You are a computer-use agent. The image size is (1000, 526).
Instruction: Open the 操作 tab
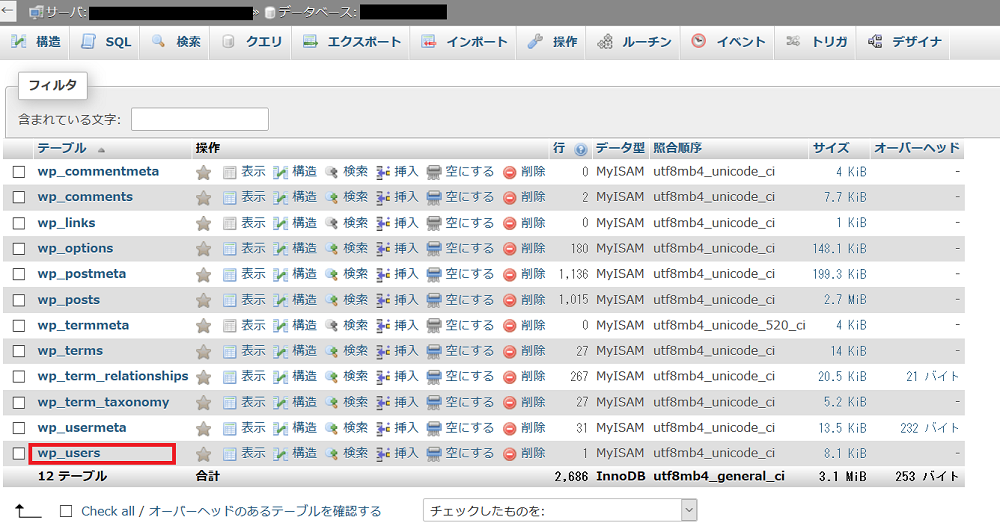point(552,41)
